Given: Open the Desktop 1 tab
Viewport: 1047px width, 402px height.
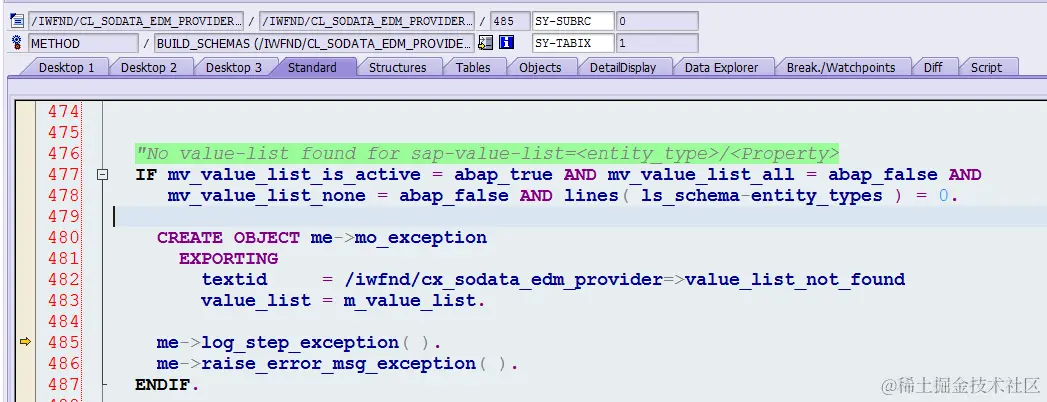Looking at the screenshot, I should (66, 67).
